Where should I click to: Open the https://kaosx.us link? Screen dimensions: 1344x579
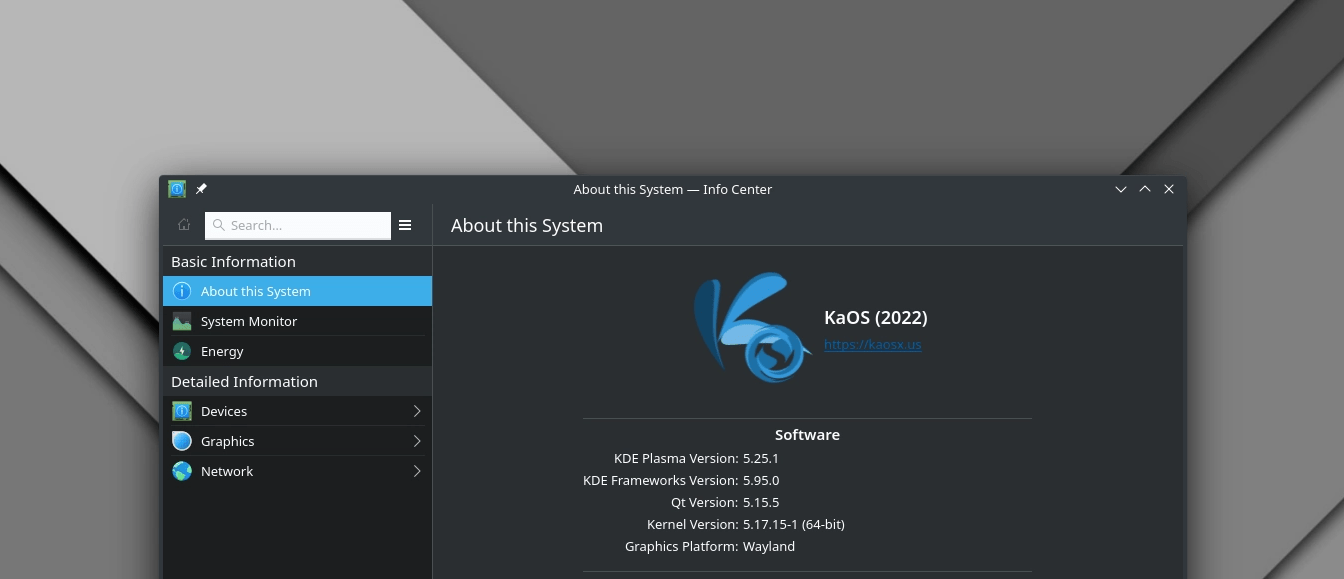pyautogui.click(x=872, y=344)
